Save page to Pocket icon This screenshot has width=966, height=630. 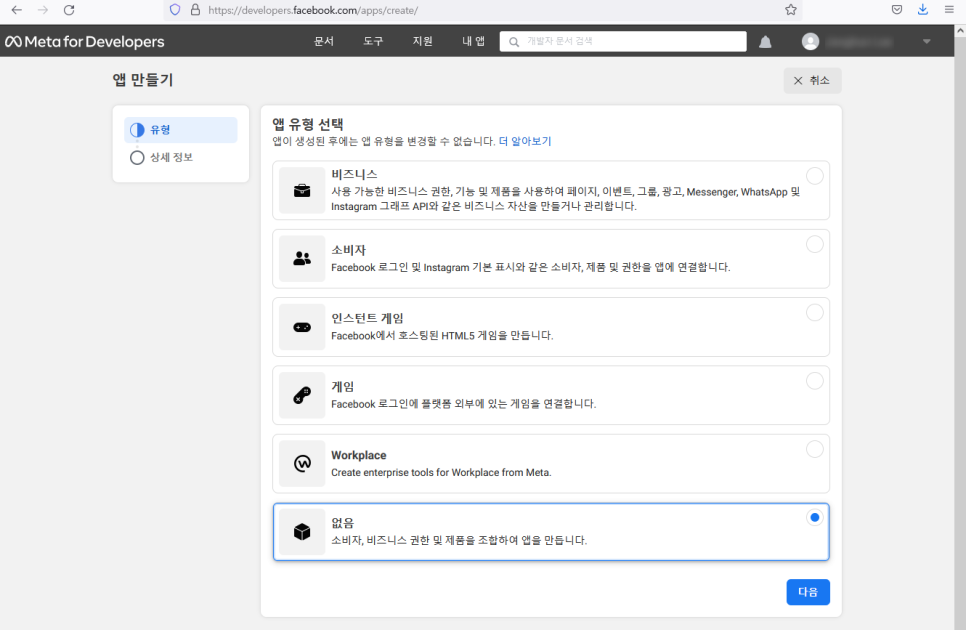pyautogui.click(x=897, y=10)
